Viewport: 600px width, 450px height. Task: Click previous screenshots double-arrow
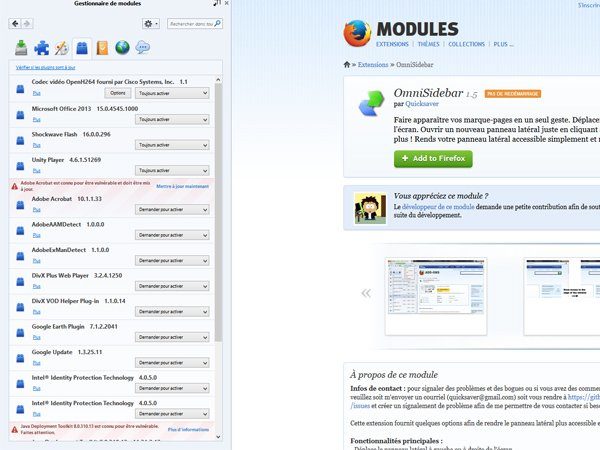pyautogui.click(x=366, y=293)
